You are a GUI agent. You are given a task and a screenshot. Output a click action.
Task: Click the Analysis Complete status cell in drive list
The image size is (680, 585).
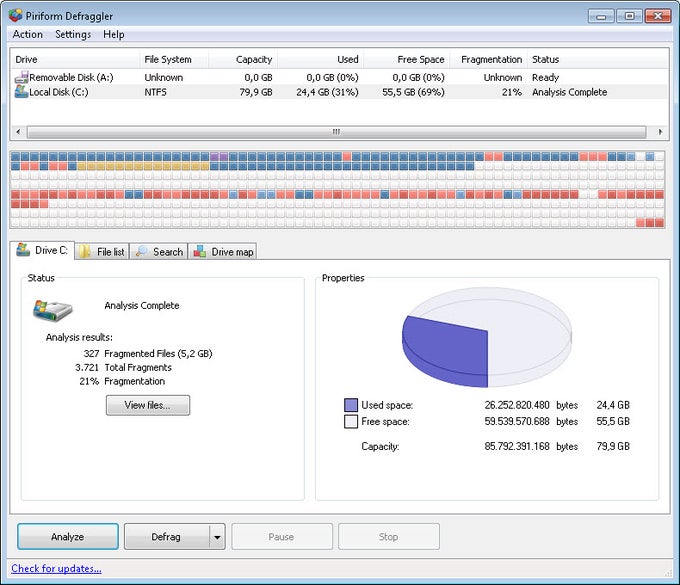tap(569, 92)
